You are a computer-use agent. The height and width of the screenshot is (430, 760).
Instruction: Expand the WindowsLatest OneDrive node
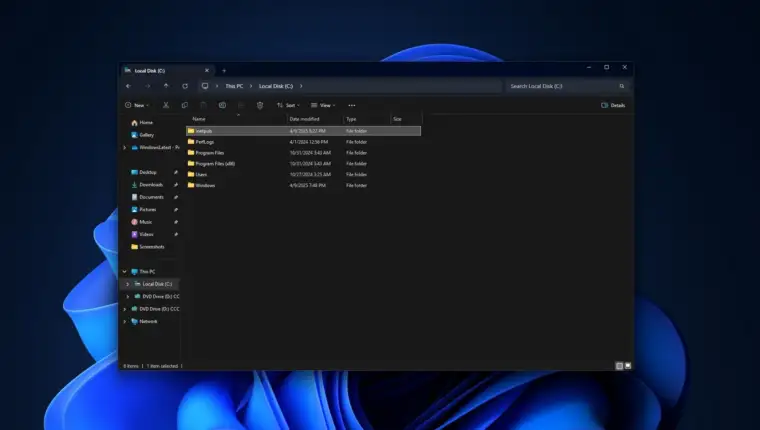tap(125, 147)
